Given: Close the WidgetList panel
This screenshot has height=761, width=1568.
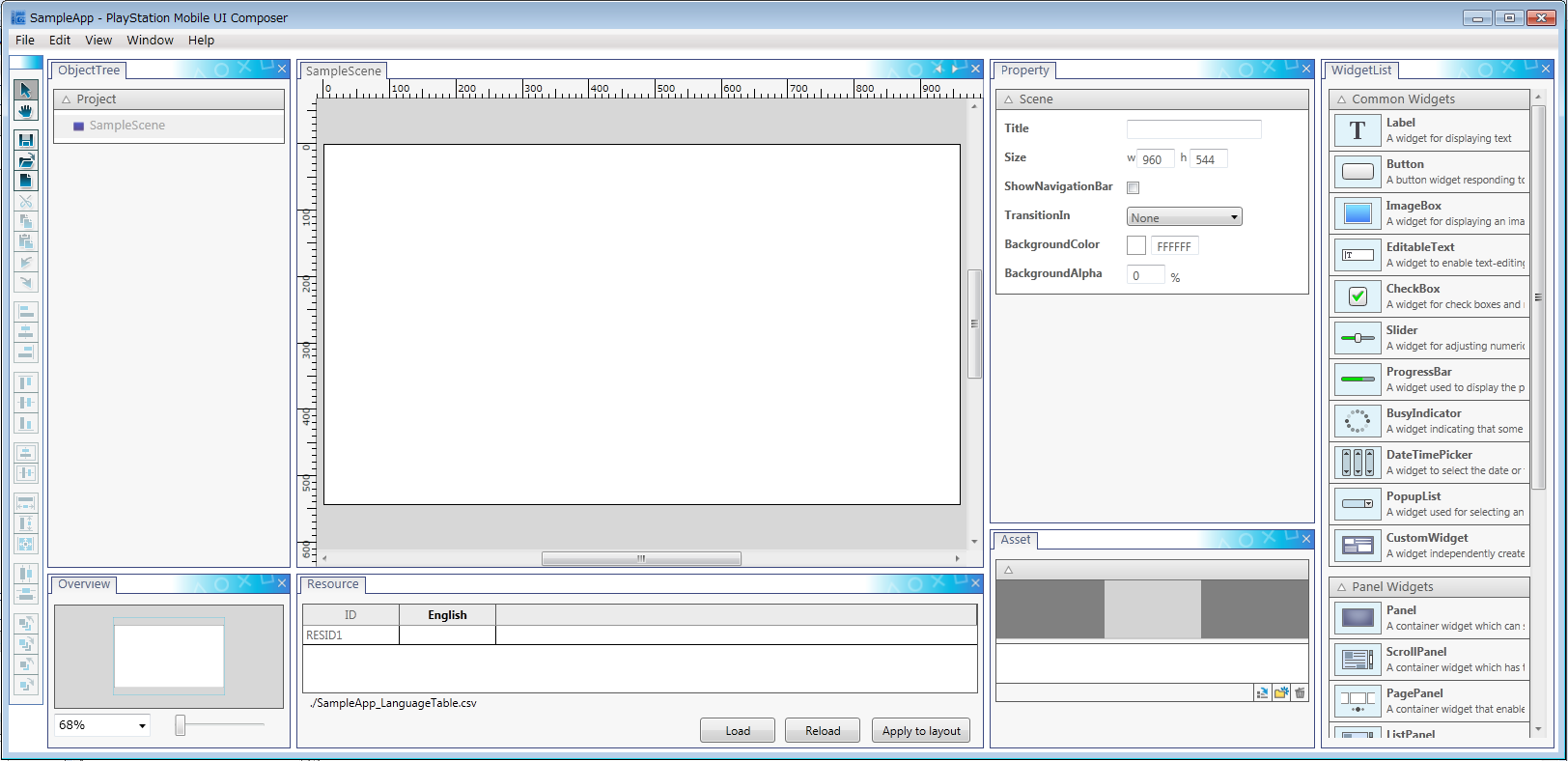Looking at the screenshot, I should 1546,69.
